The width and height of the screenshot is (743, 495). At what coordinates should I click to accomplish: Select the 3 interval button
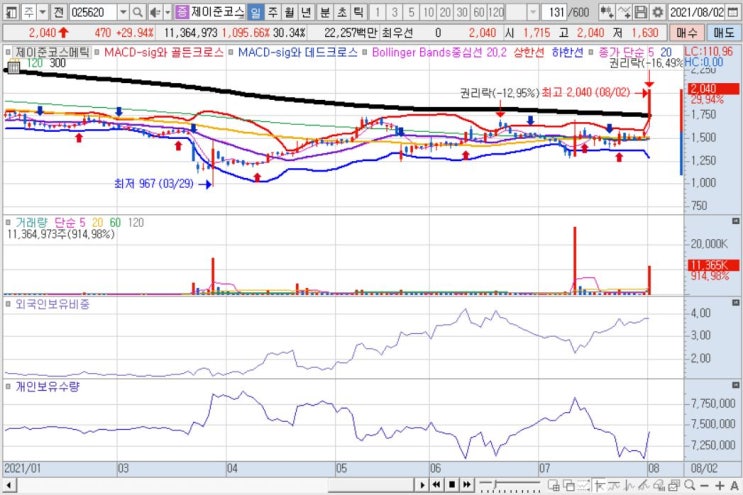394,12
